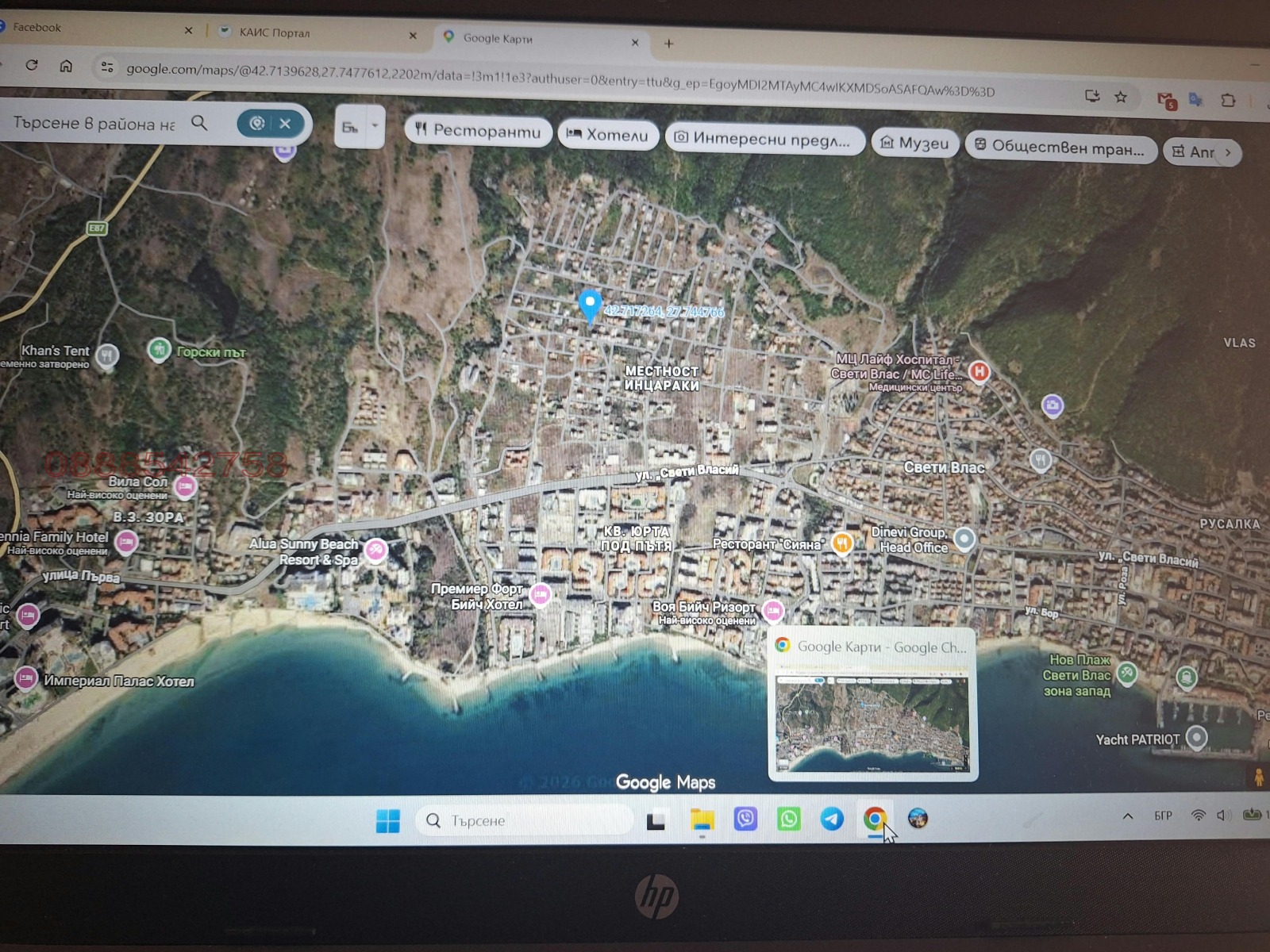Open the Gmail extension icon
Image resolution: width=1270 pixels, height=952 pixels.
[1165, 100]
